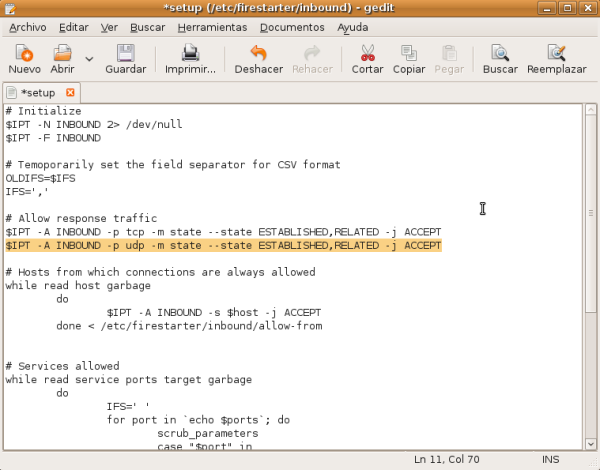Click the highlighted udp INBOUND rule line
The image size is (600, 470).
click(x=223, y=245)
